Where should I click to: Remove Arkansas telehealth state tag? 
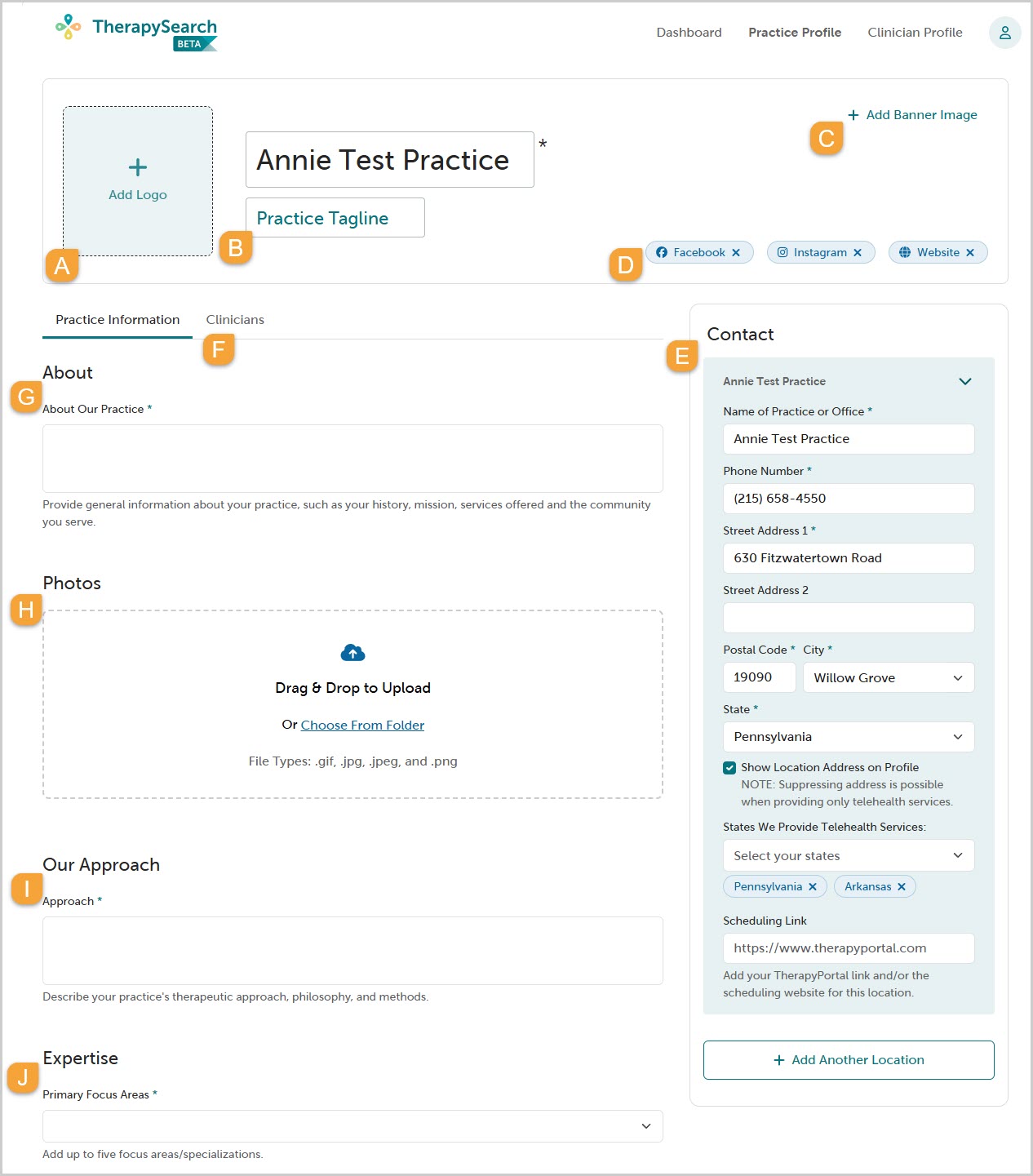[x=902, y=887]
